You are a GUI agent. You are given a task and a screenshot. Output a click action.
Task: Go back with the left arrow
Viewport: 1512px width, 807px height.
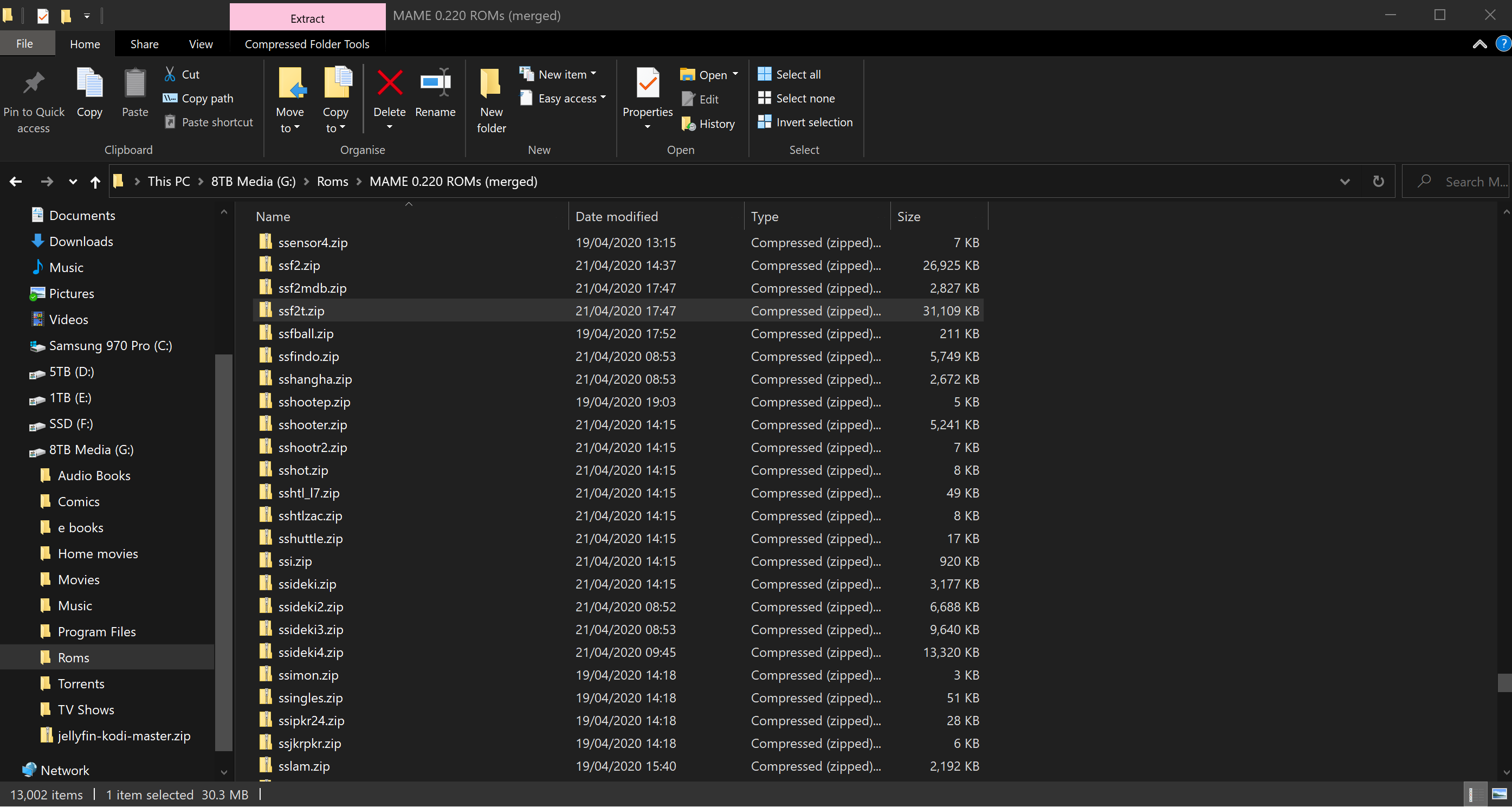tap(16, 182)
